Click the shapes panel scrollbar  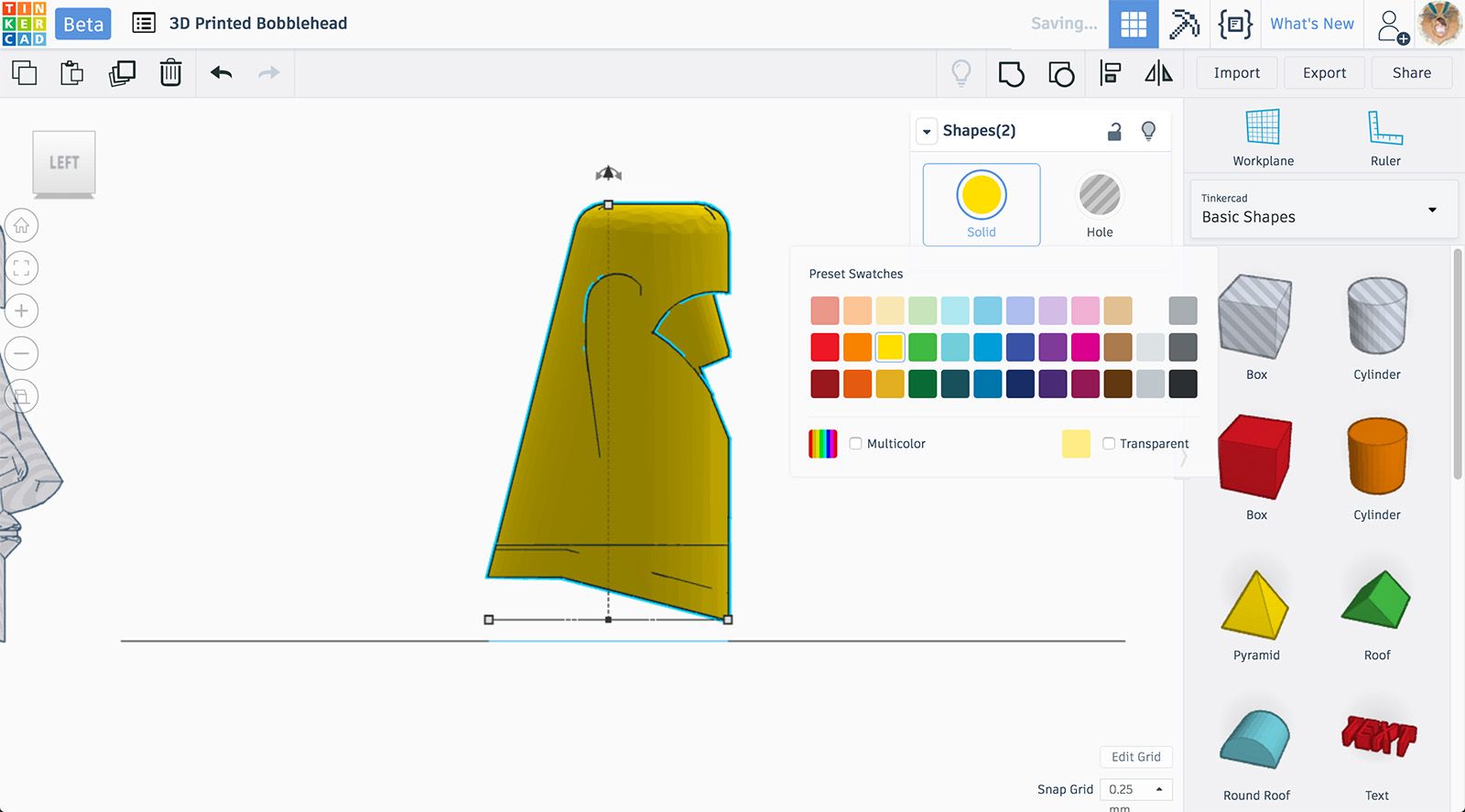[x=1458, y=363]
